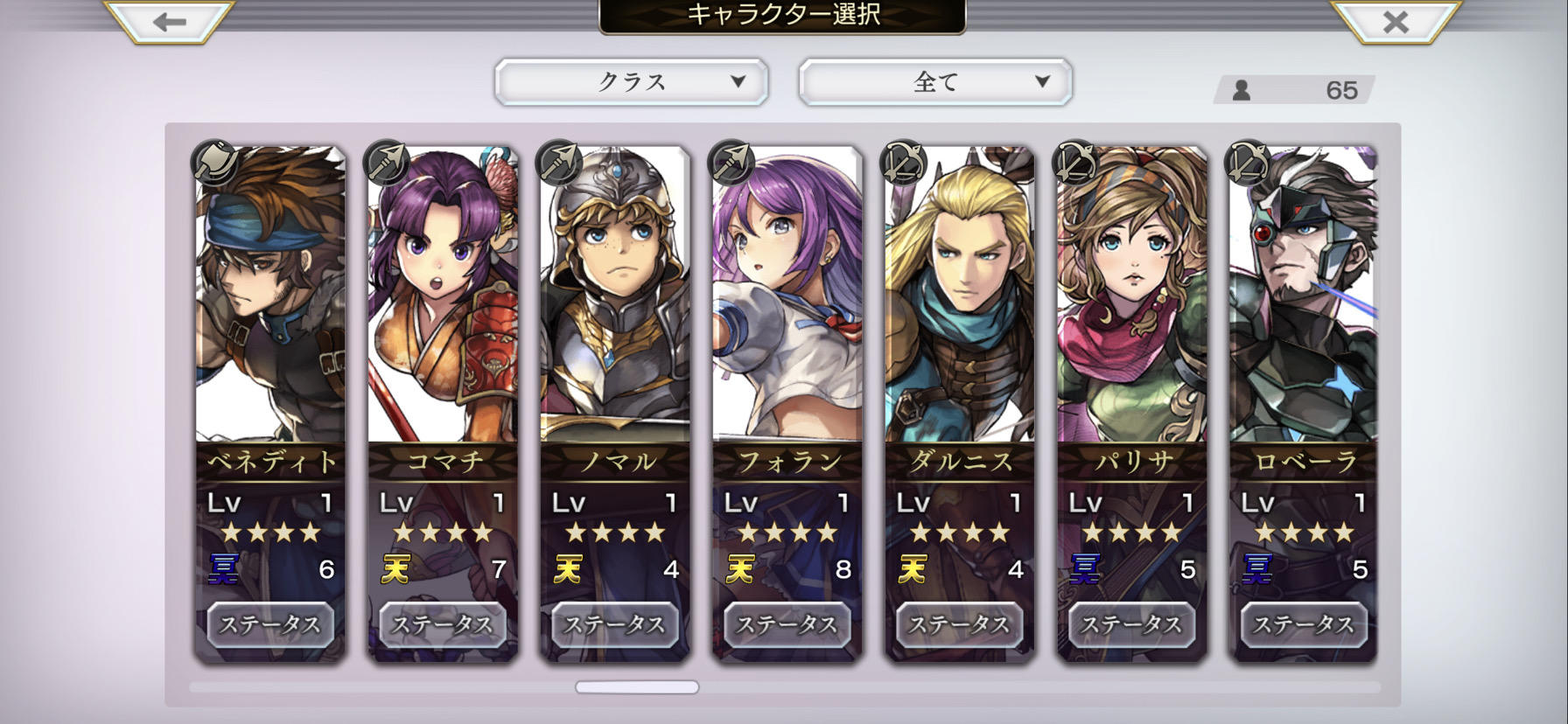
Task: Open ステータス for ノマル
Action: (615, 624)
